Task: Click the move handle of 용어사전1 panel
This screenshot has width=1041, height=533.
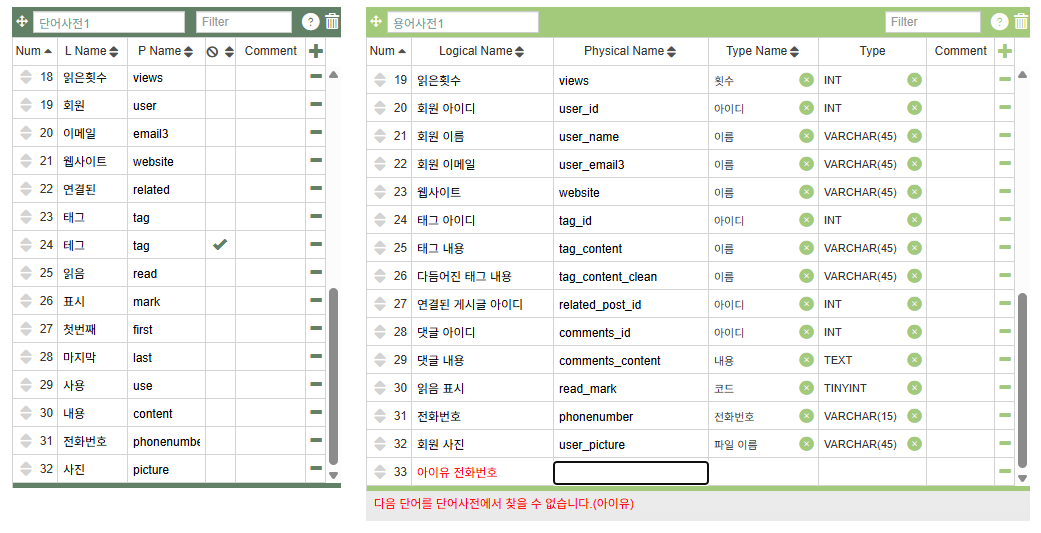Action: coord(376,22)
